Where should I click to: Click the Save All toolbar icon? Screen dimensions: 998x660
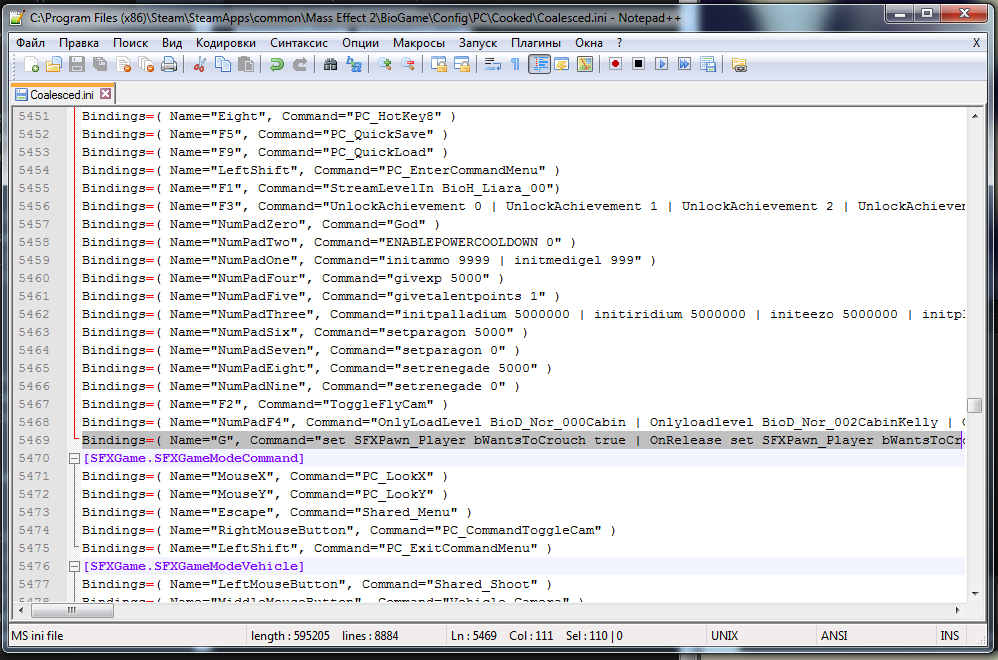(100, 64)
